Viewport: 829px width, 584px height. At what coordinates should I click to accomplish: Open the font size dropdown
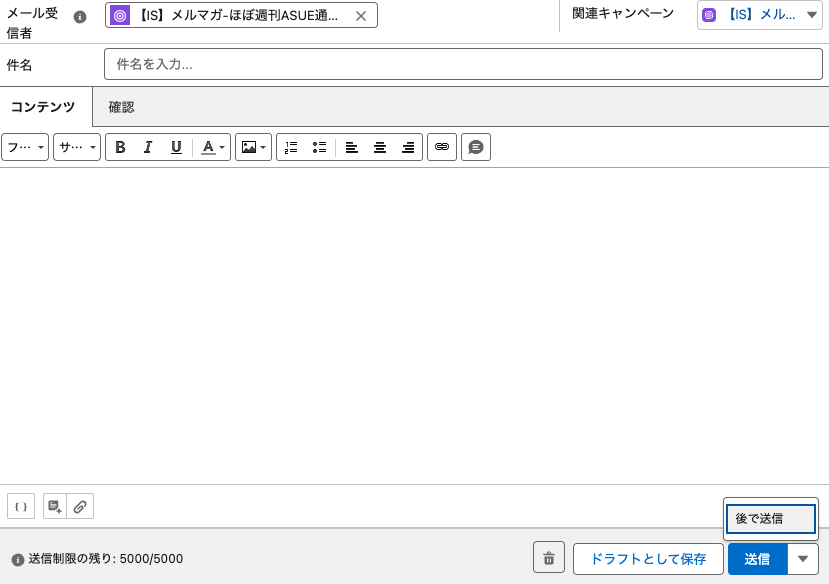point(77,147)
